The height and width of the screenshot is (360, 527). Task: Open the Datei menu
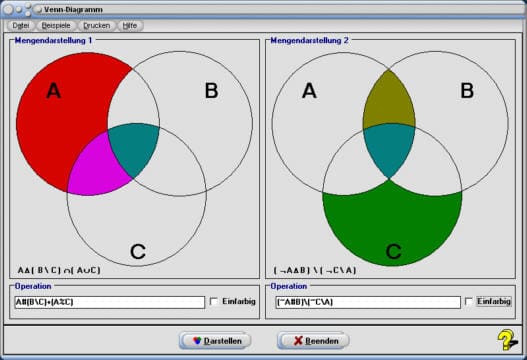click(x=21, y=26)
